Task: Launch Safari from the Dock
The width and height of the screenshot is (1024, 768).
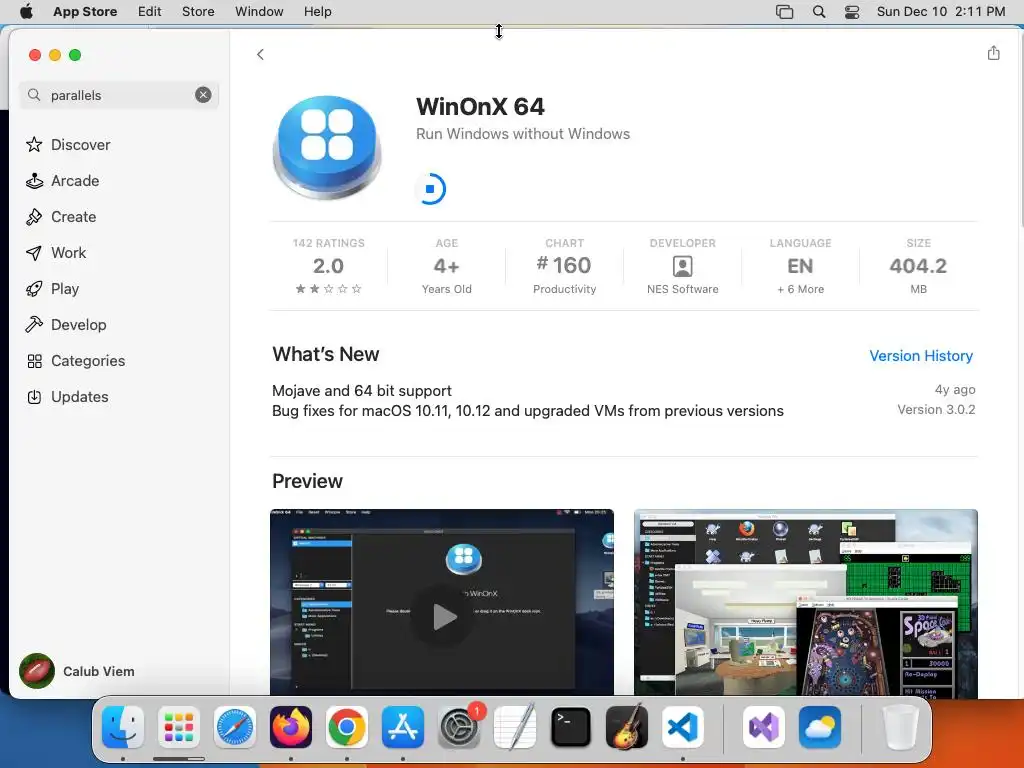Action: click(234, 727)
